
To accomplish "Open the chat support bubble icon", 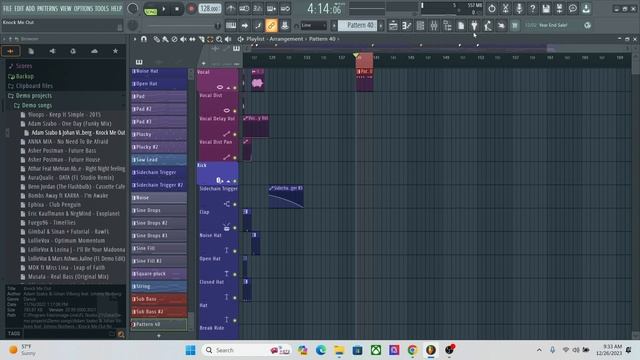I will click(x=573, y=9).
